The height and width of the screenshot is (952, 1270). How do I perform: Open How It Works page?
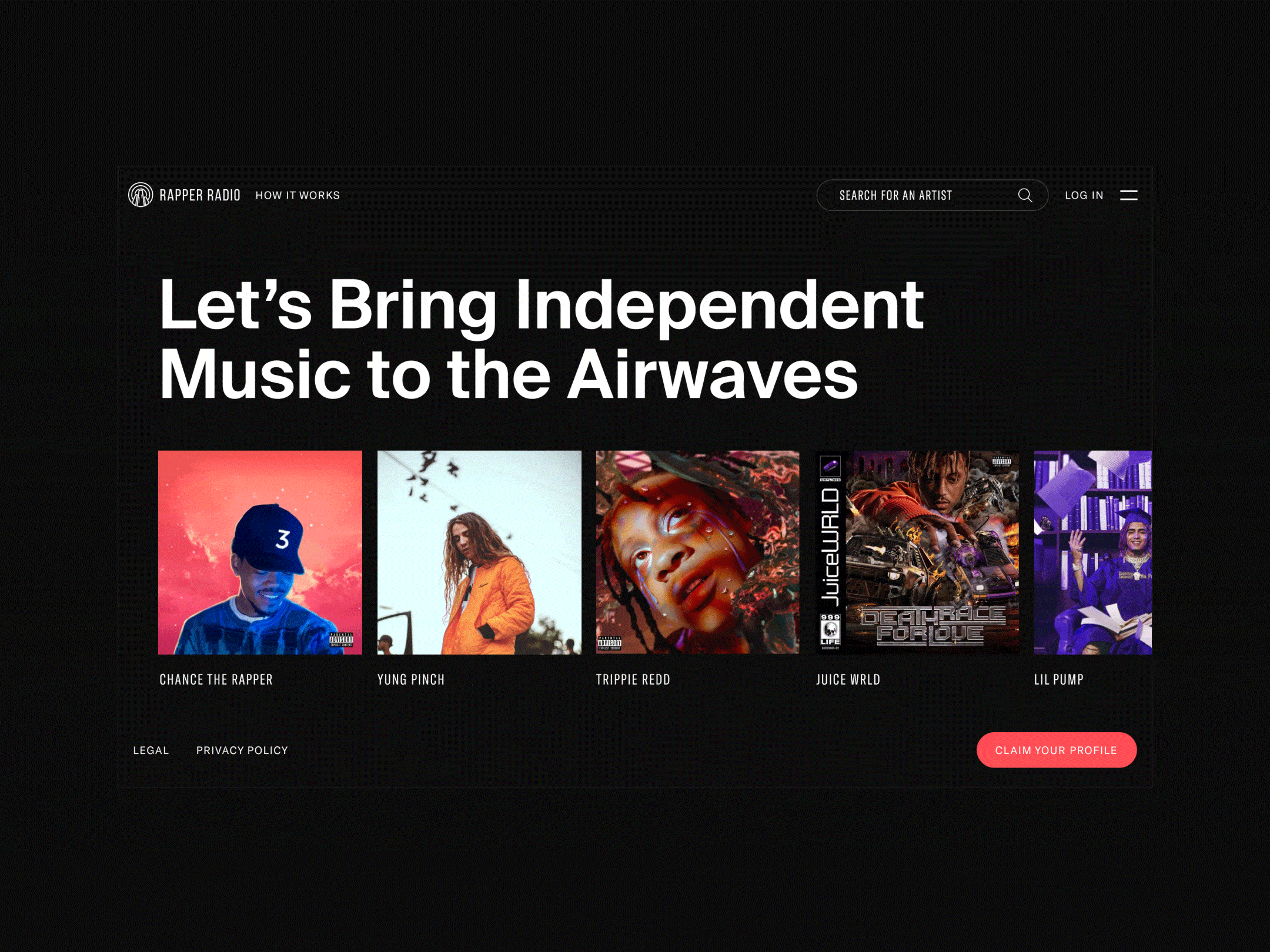click(298, 195)
